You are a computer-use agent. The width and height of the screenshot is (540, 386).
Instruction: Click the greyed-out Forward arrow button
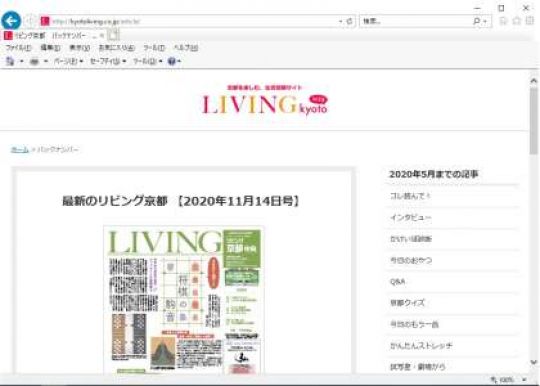click(x=30, y=21)
